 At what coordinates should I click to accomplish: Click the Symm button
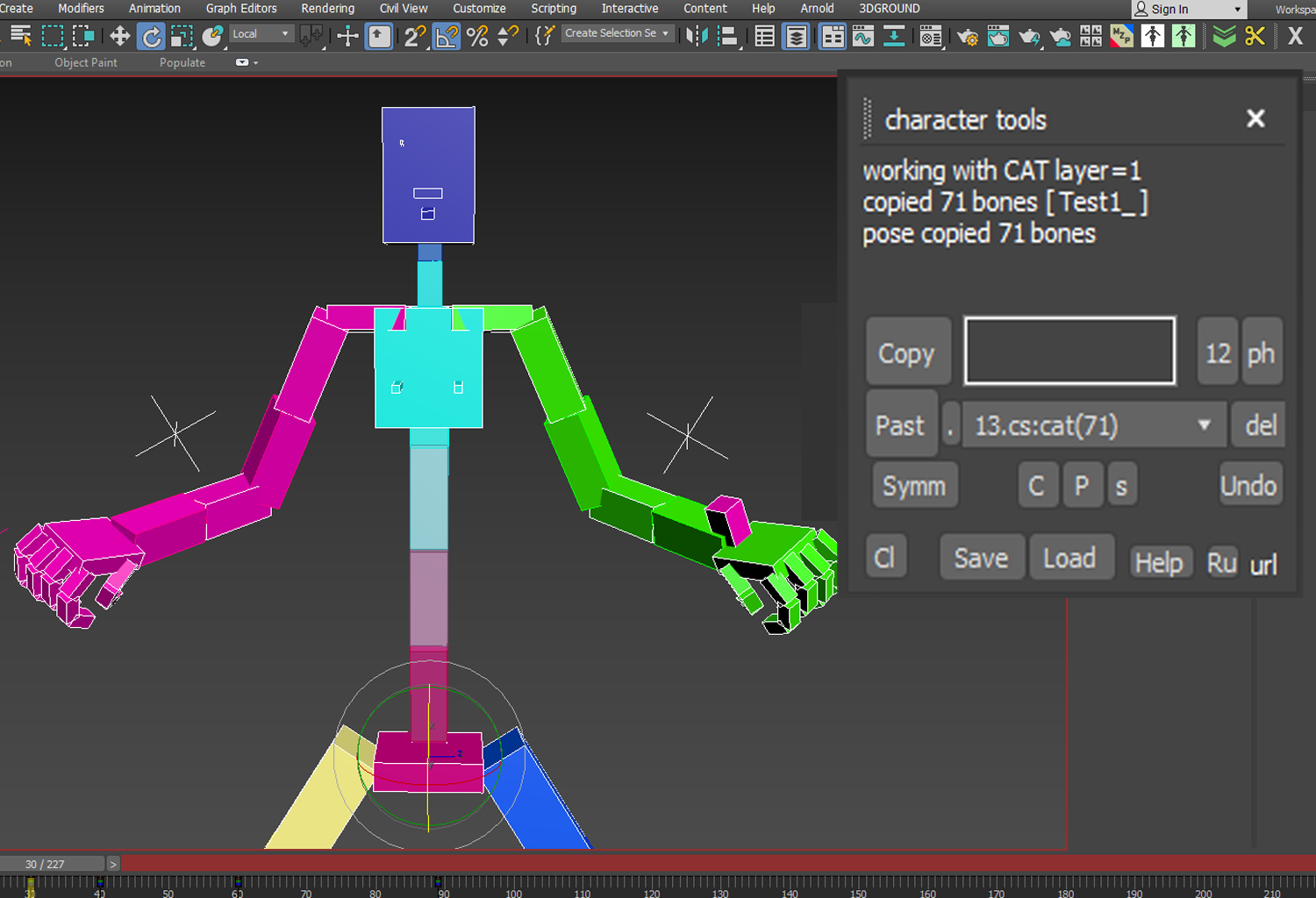[914, 485]
